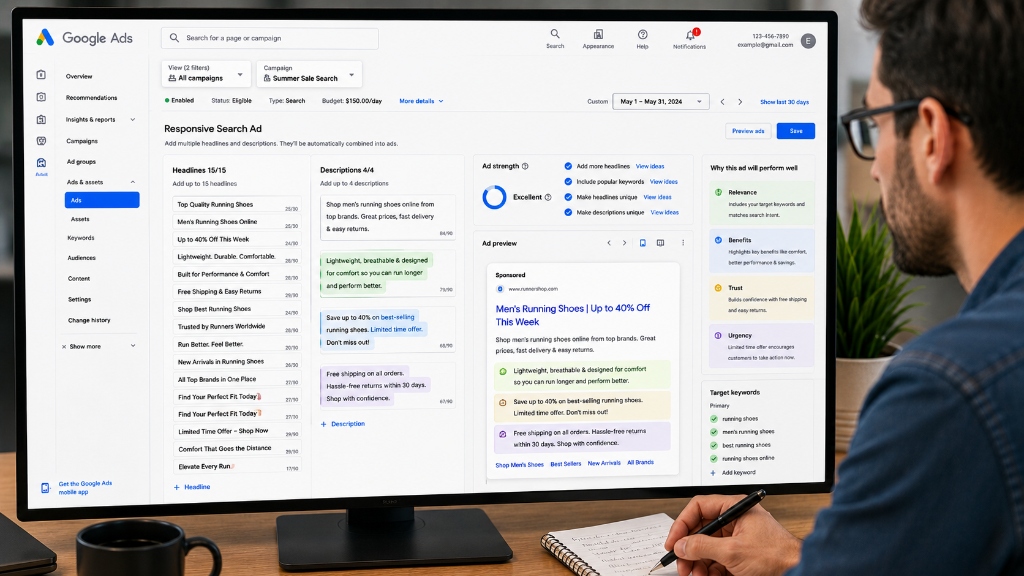Viewport: 1024px width, 576px height.
Task: Click the help icon next to Excellent
Action: tap(548, 197)
